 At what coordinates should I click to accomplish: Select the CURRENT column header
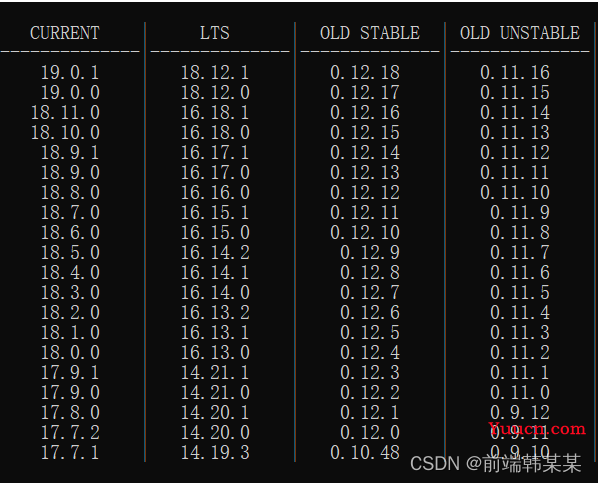[x=65, y=33]
